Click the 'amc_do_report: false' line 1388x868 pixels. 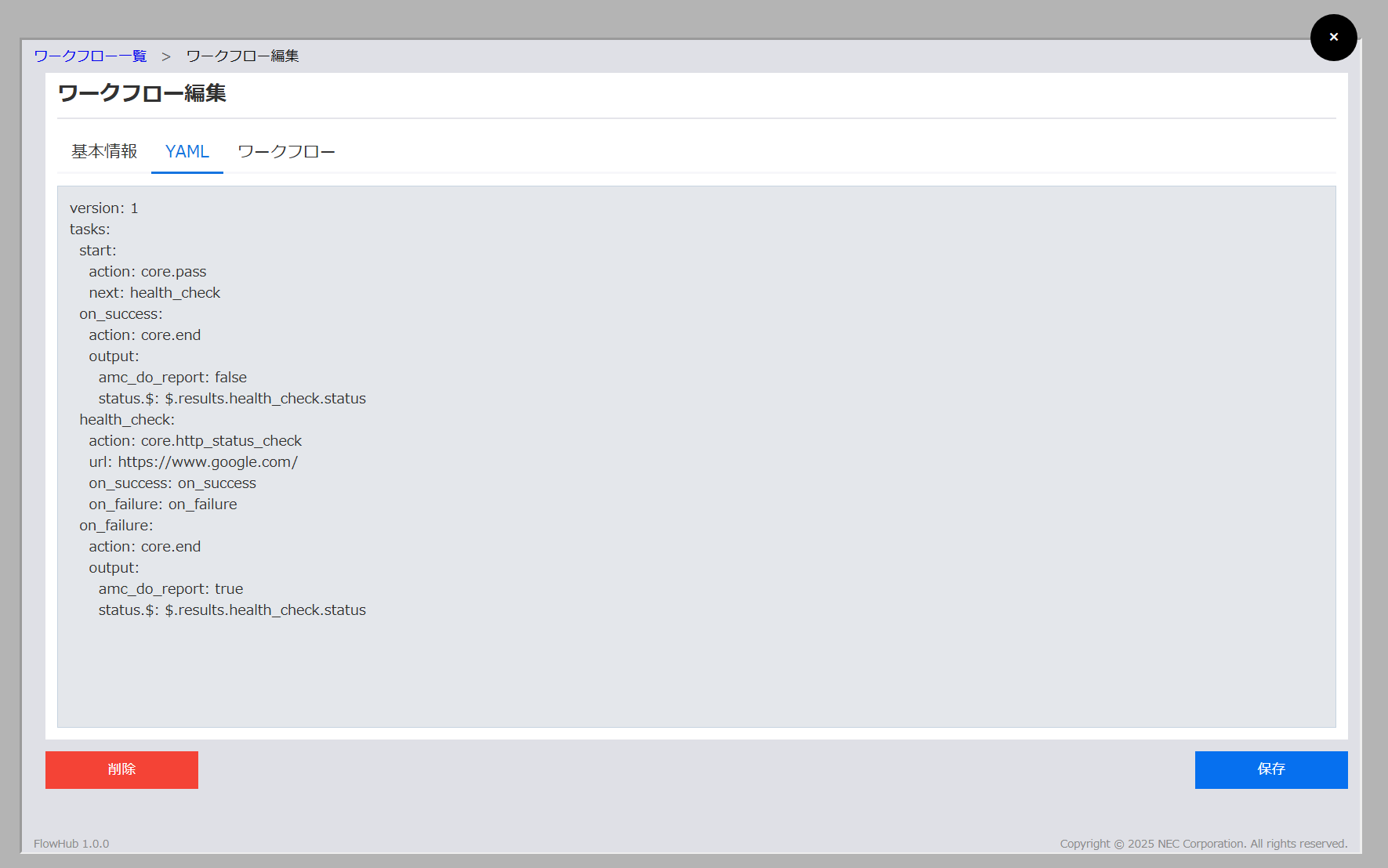pos(172,378)
